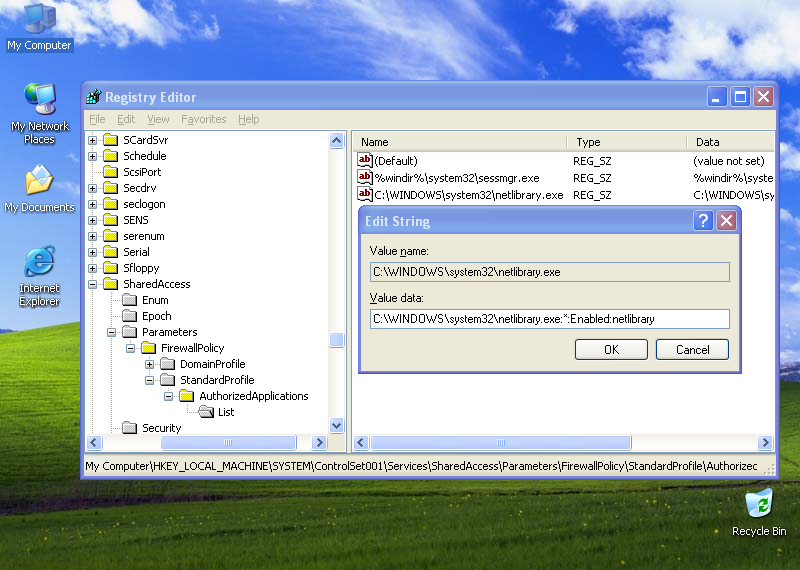Sort values by Name column header
The height and width of the screenshot is (570, 800).
tap(460, 142)
